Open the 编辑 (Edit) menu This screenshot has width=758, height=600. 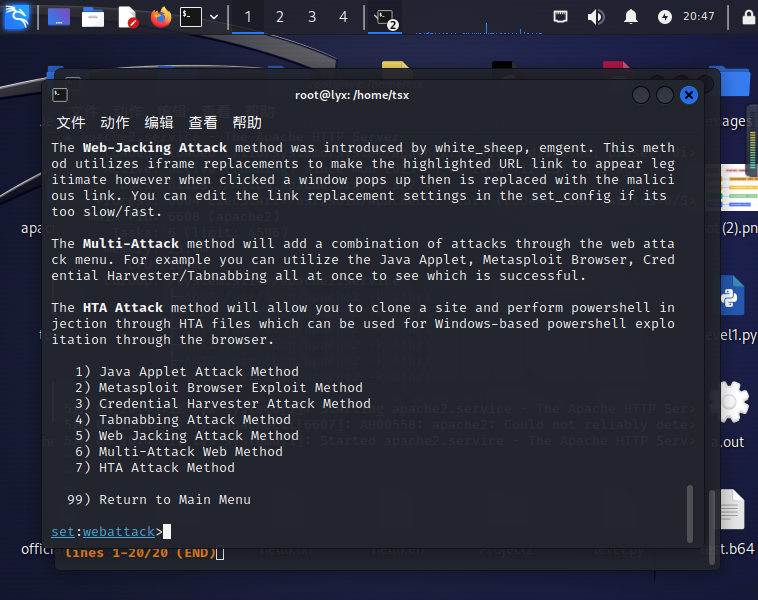(159, 123)
